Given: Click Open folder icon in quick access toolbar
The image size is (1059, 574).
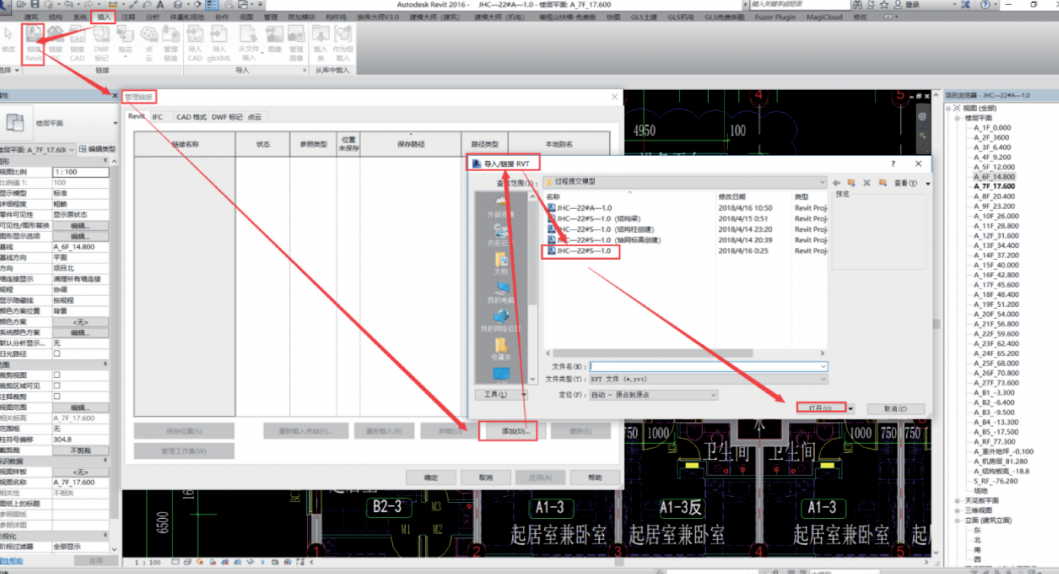Looking at the screenshot, I should [22, 5].
